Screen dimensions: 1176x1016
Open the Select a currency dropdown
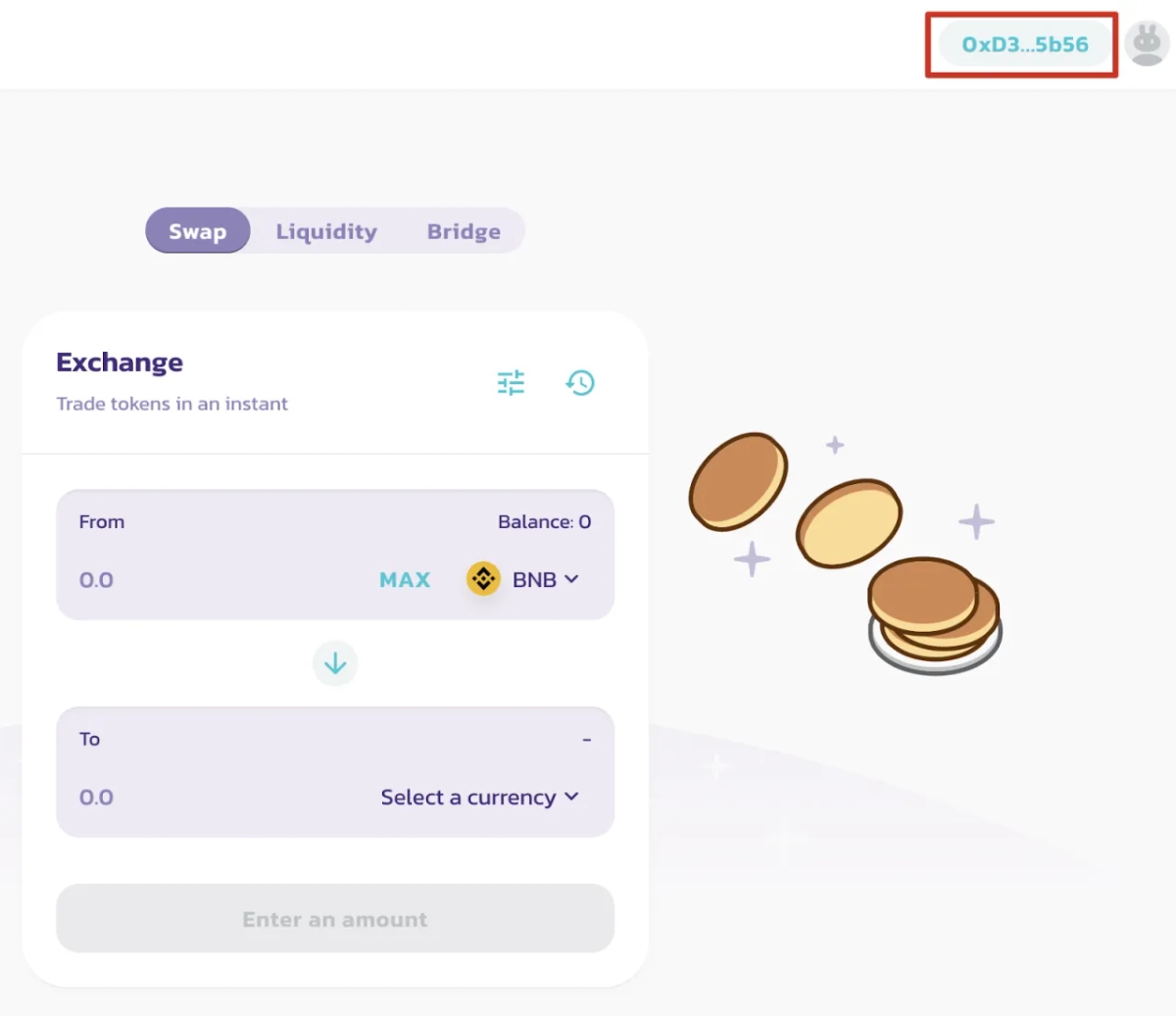coord(480,797)
